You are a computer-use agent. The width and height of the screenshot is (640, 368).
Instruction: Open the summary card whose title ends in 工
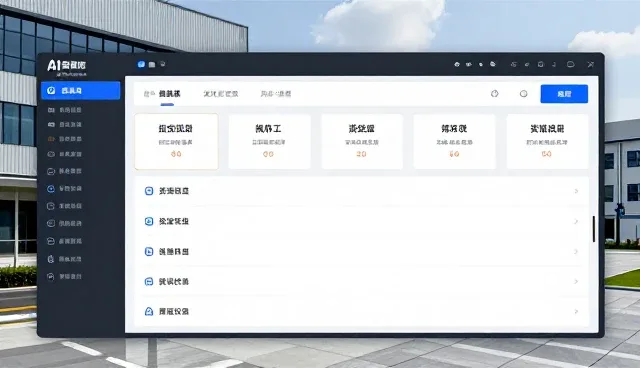(269, 141)
